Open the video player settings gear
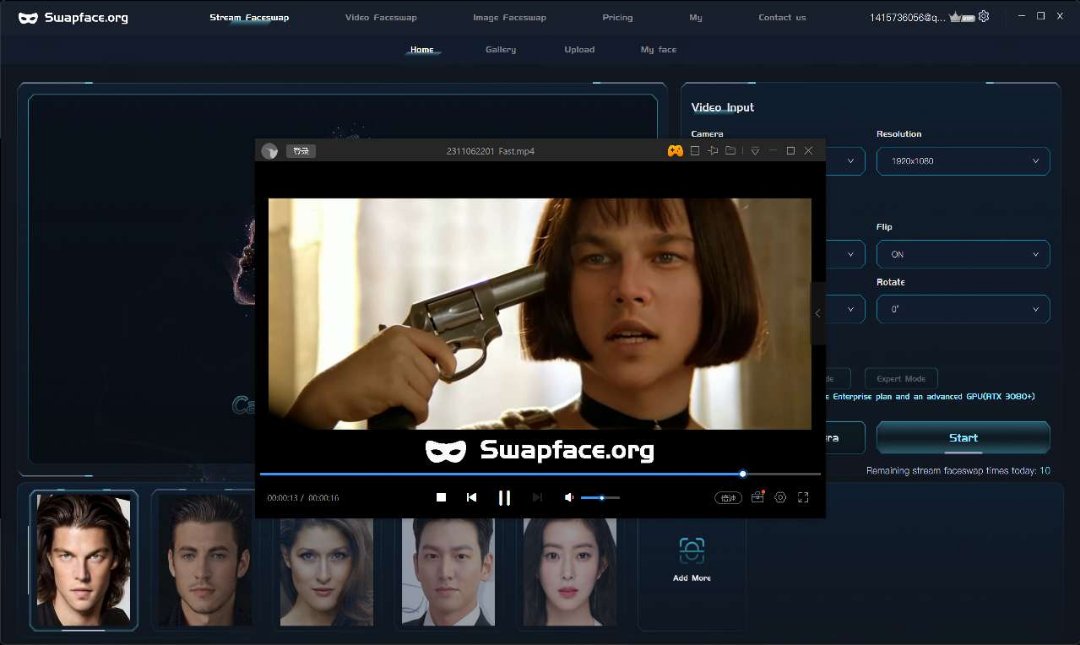This screenshot has height=645, width=1080. point(781,497)
